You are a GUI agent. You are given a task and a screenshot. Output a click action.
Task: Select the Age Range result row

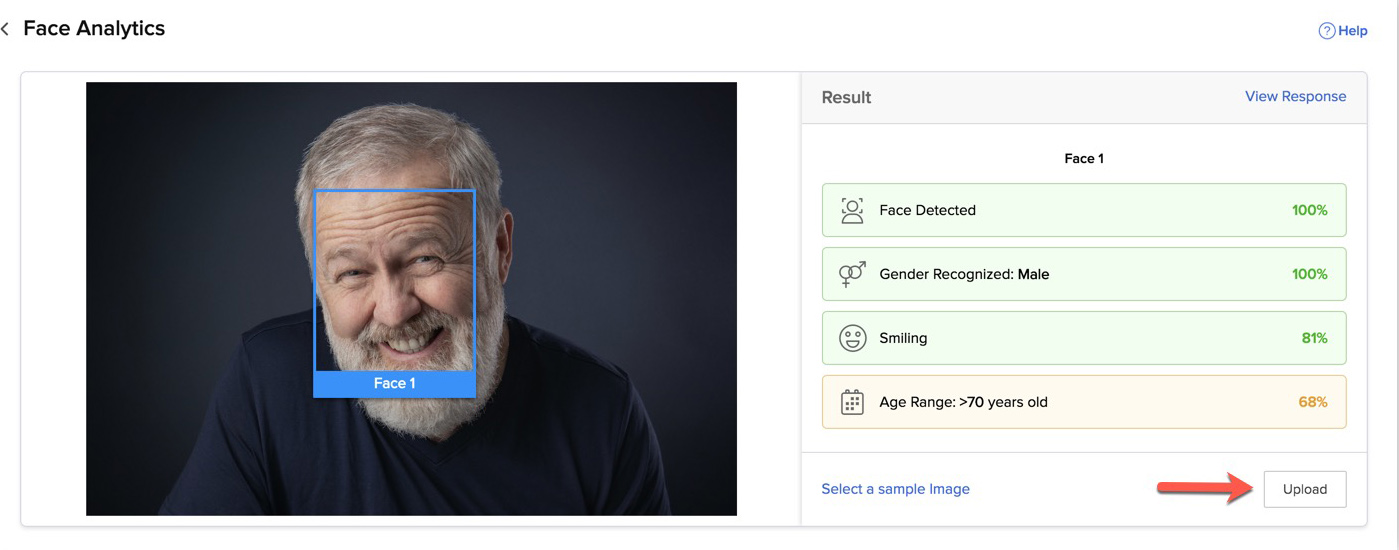pos(1083,402)
